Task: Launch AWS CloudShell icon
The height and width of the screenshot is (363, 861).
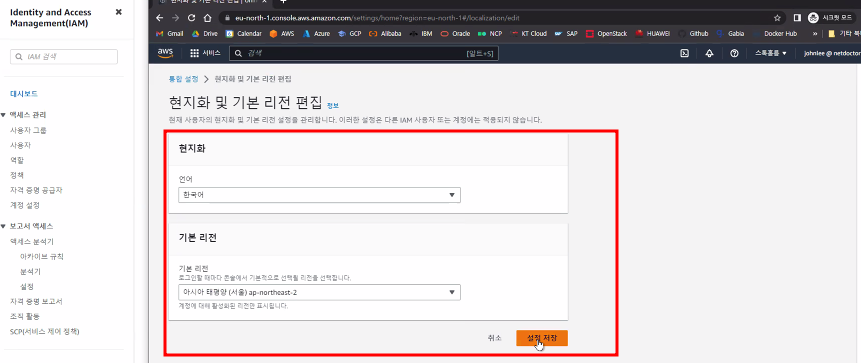Action: (x=685, y=53)
